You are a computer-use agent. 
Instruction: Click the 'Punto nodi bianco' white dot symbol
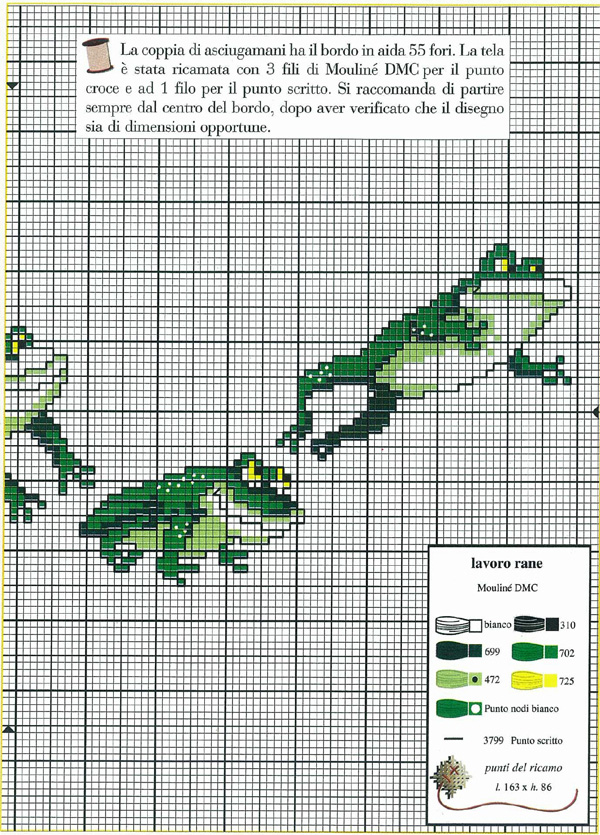pyautogui.click(x=476, y=709)
